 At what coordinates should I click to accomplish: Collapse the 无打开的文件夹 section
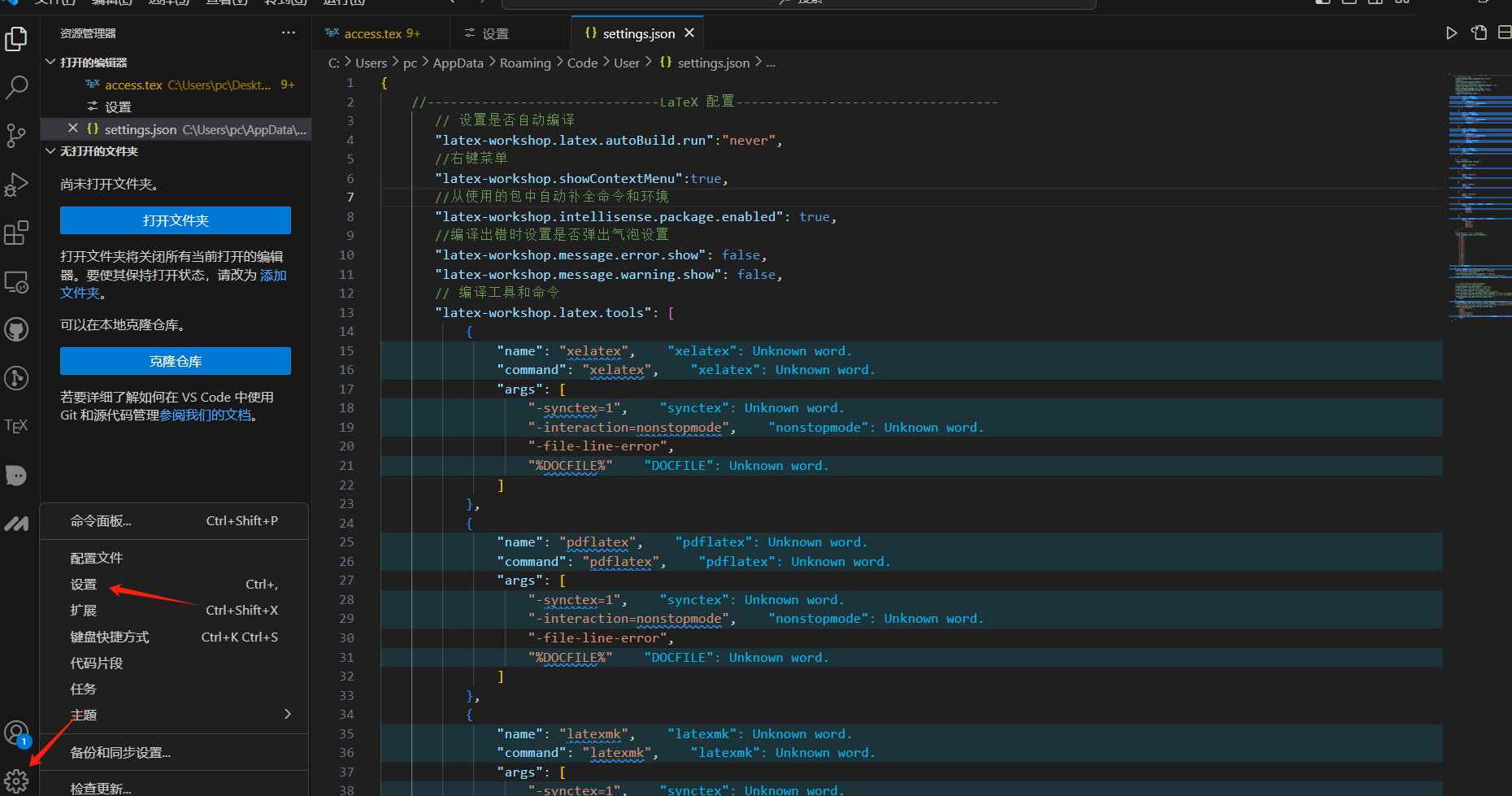click(x=50, y=151)
